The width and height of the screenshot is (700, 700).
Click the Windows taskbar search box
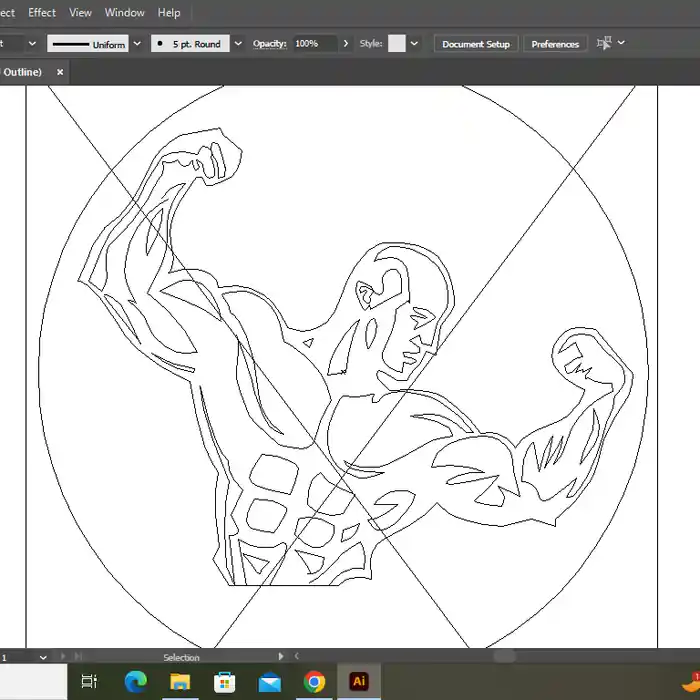(33, 682)
